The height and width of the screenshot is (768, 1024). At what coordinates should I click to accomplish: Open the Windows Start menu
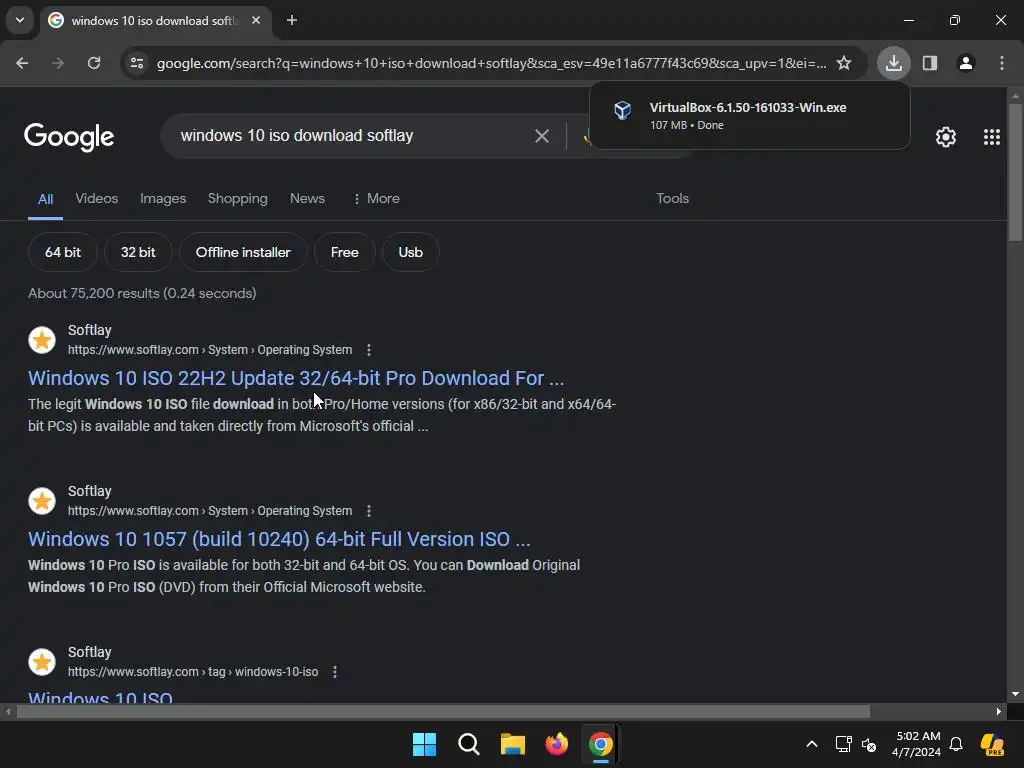click(424, 744)
